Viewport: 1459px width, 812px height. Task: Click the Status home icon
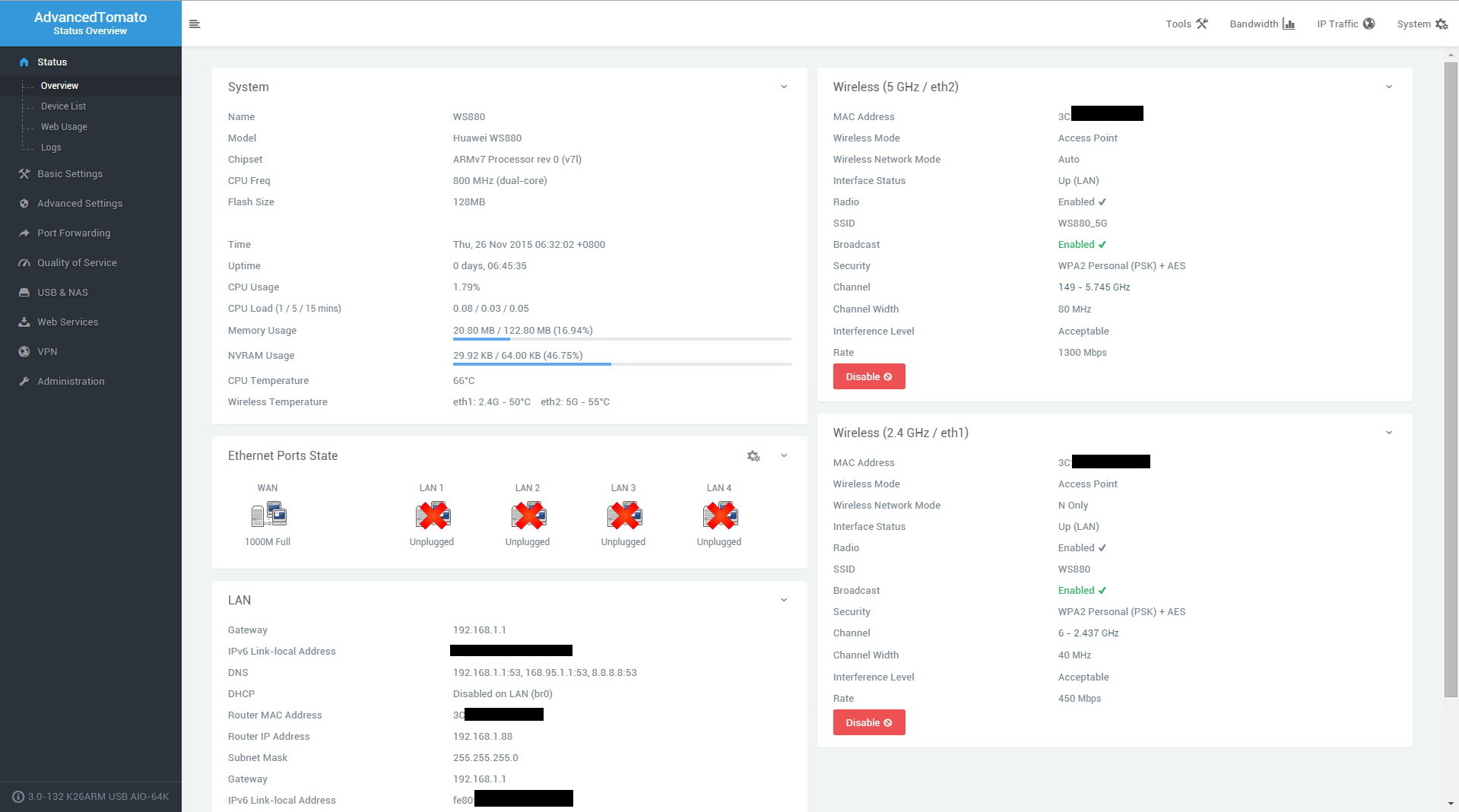pos(24,62)
